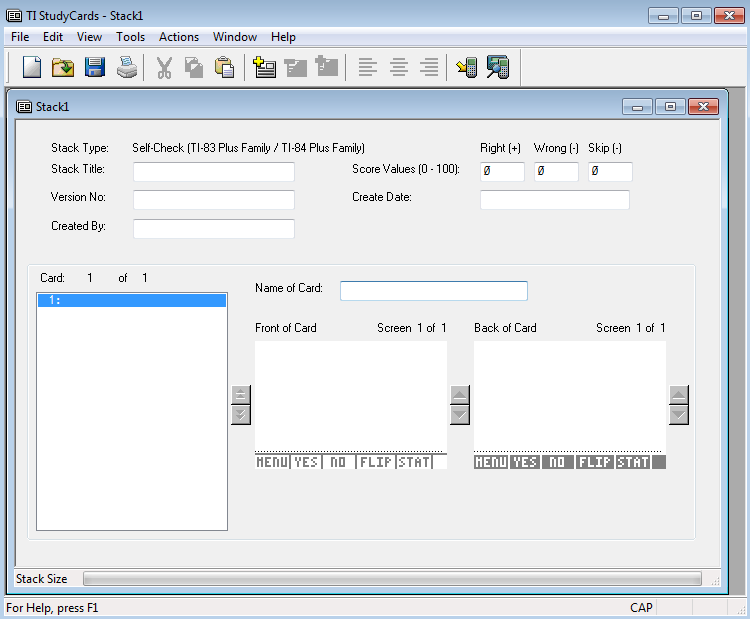Open the Help menu
Viewport: 750px width, 619px height.
tap(283, 37)
